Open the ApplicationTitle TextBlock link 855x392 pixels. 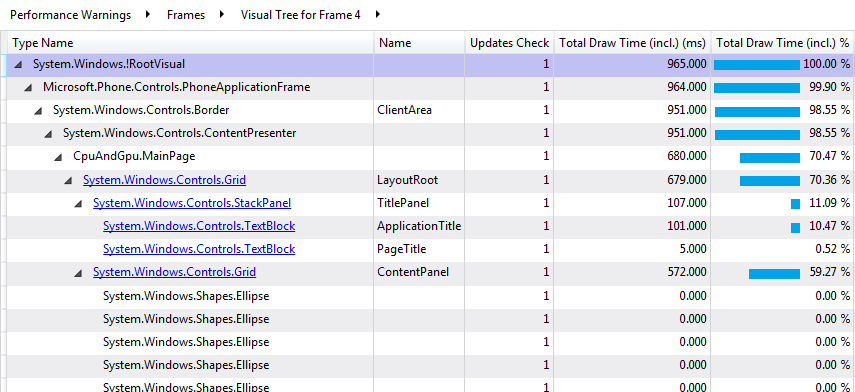point(199,226)
